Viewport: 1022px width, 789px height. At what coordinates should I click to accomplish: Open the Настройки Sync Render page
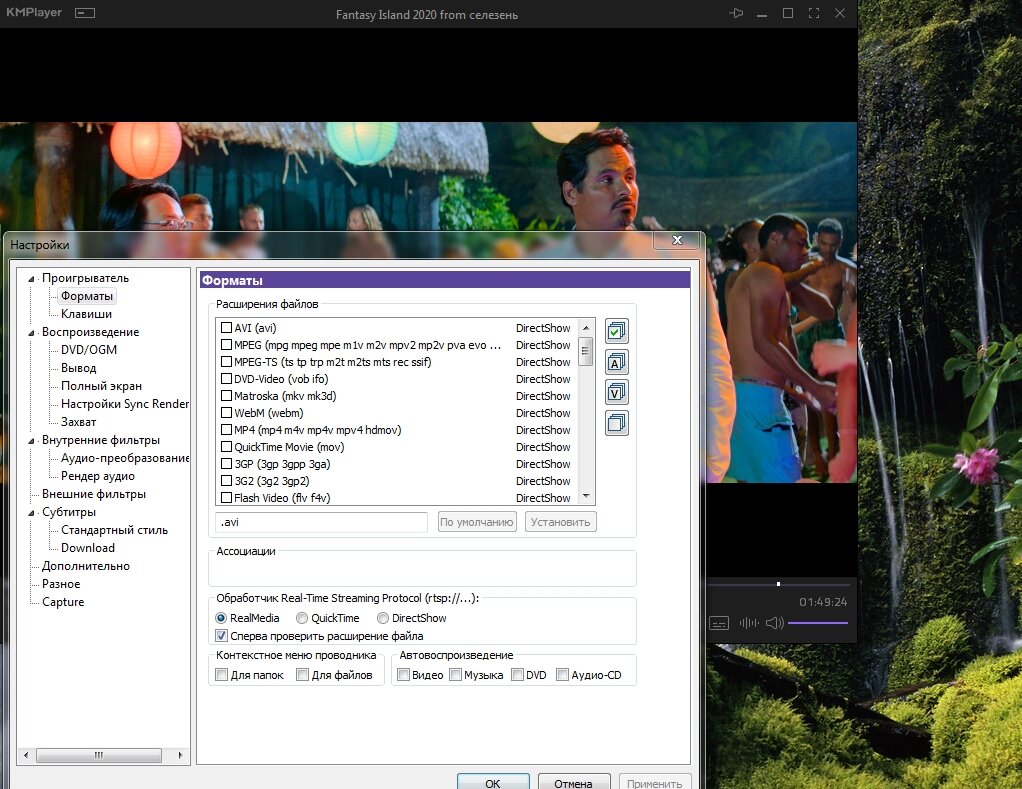[x=124, y=404]
